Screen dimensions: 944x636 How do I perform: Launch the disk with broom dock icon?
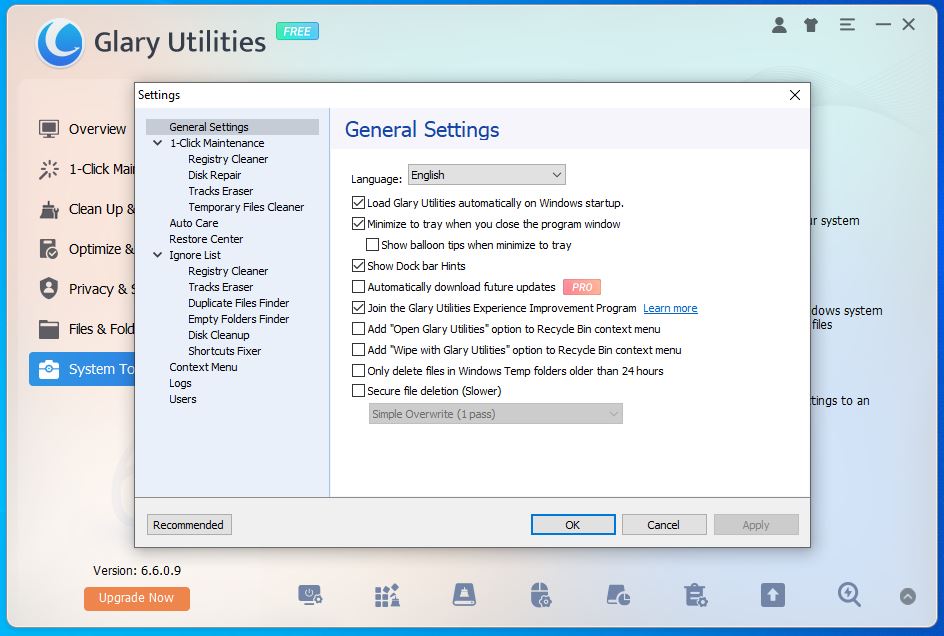coord(464,595)
